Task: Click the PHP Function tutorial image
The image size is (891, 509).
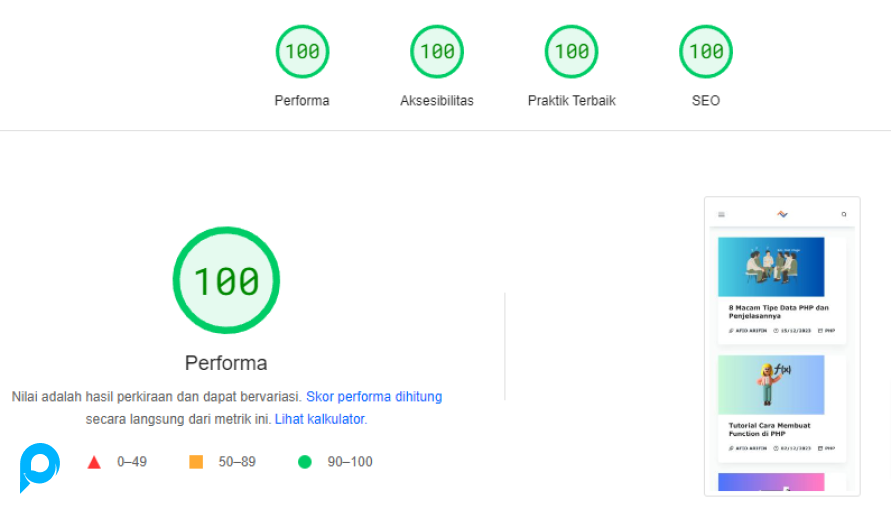Action: (x=771, y=385)
